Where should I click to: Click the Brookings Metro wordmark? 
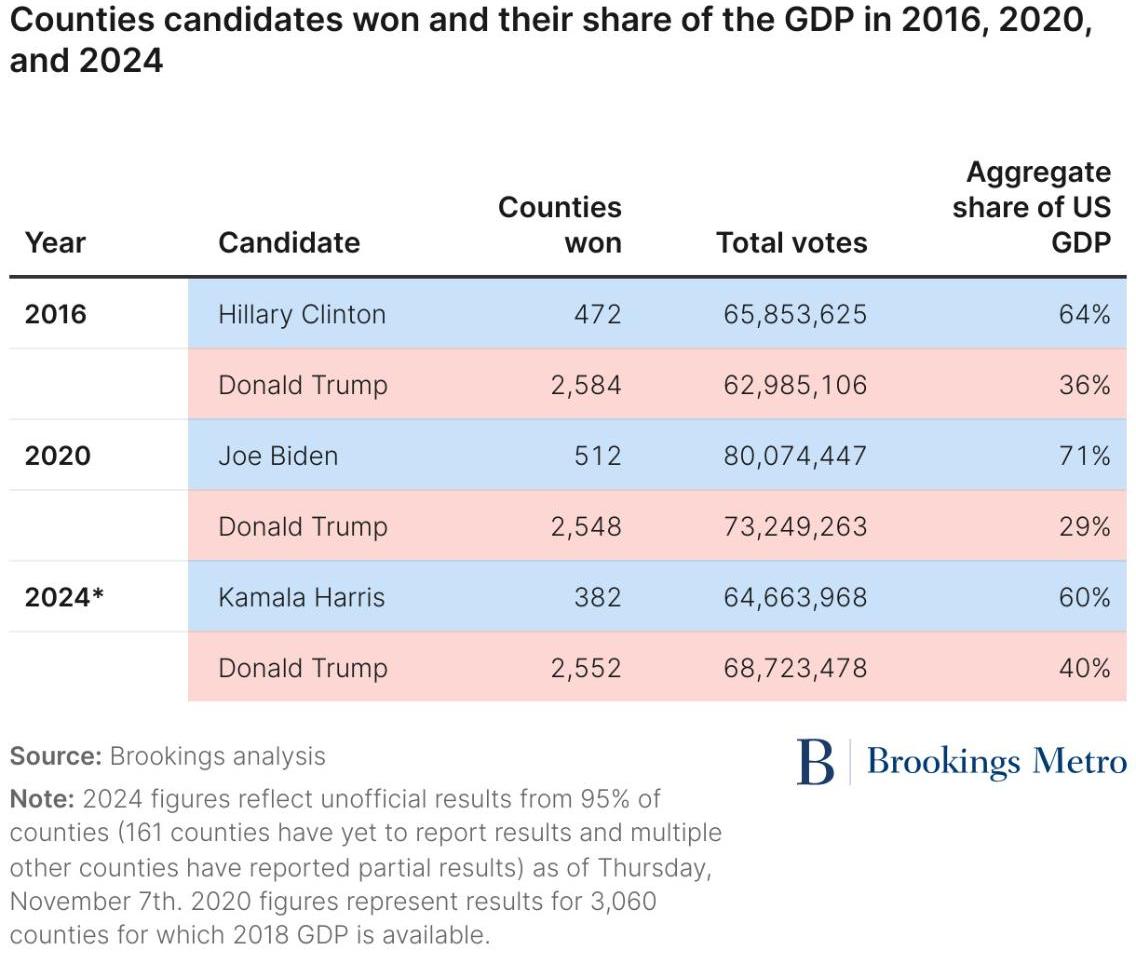996,762
